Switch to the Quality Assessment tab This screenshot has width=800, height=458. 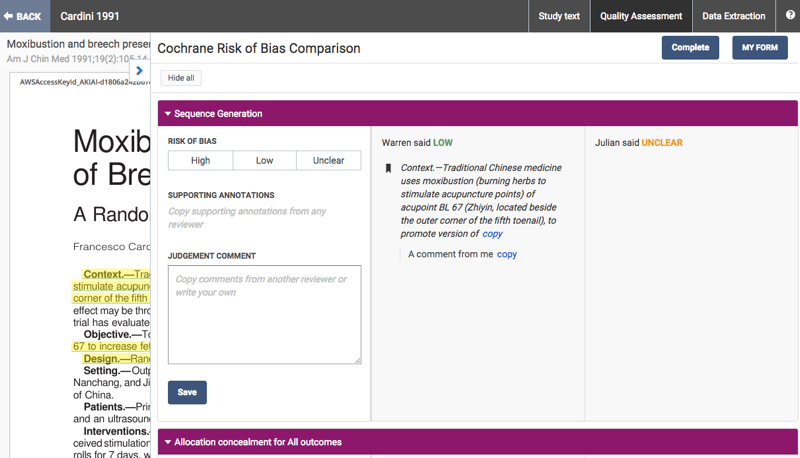640,16
